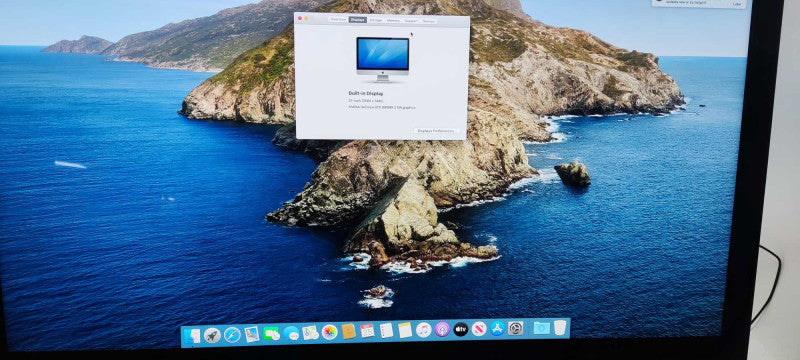This screenshot has height=360, width=800.
Task: Switch to the Overview tab
Action: point(338,20)
